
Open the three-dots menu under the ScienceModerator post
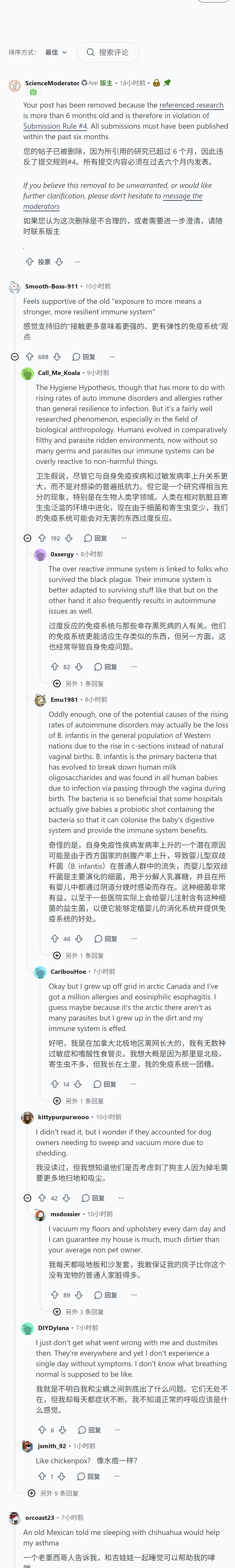point(77,262)
